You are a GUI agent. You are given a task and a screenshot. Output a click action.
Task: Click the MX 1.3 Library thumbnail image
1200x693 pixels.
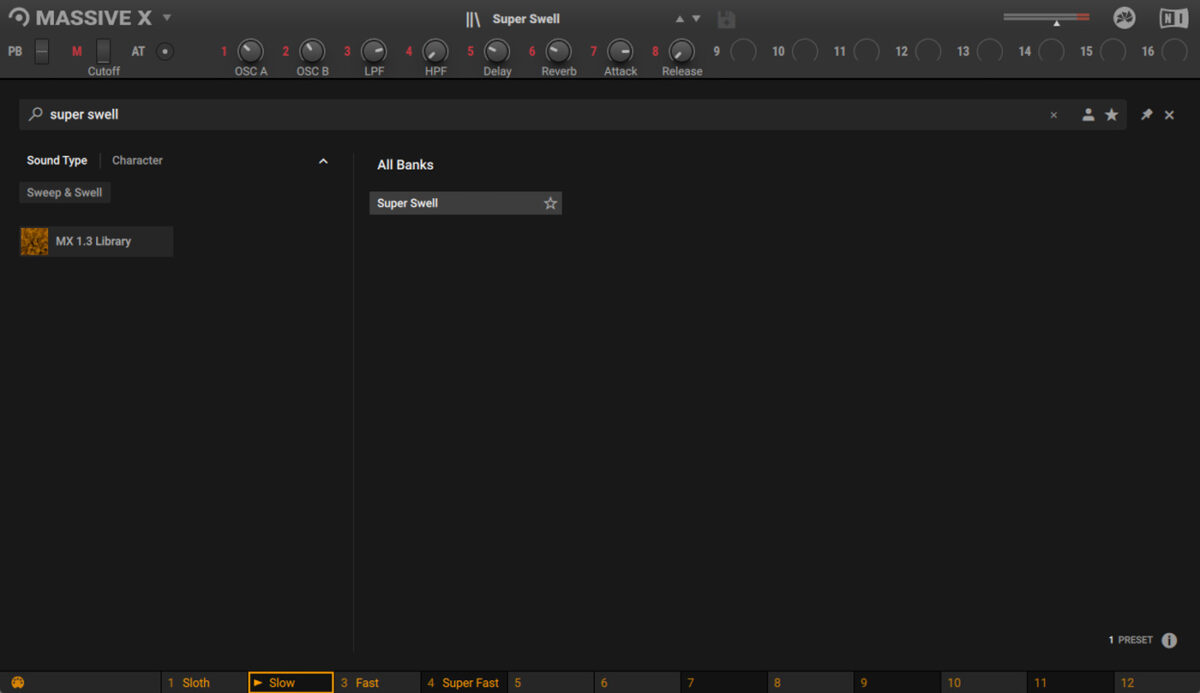click(35, 241)
